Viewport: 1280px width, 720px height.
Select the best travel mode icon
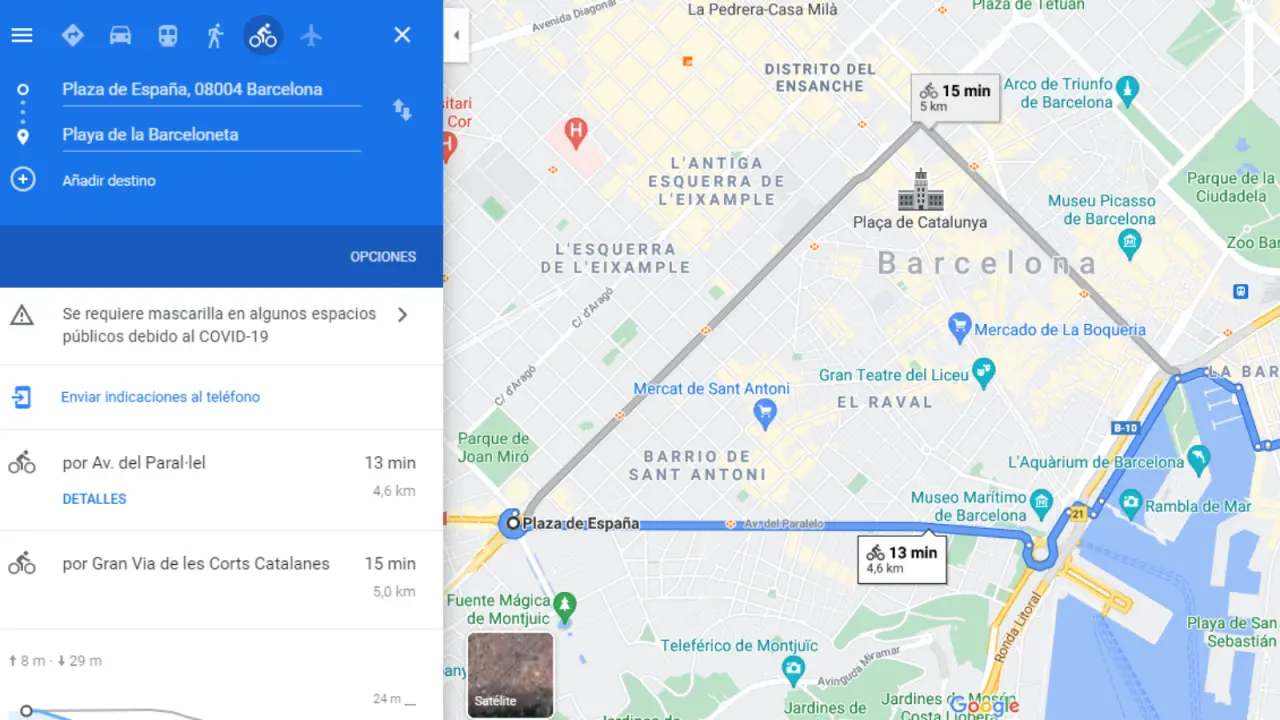point(72,35)
